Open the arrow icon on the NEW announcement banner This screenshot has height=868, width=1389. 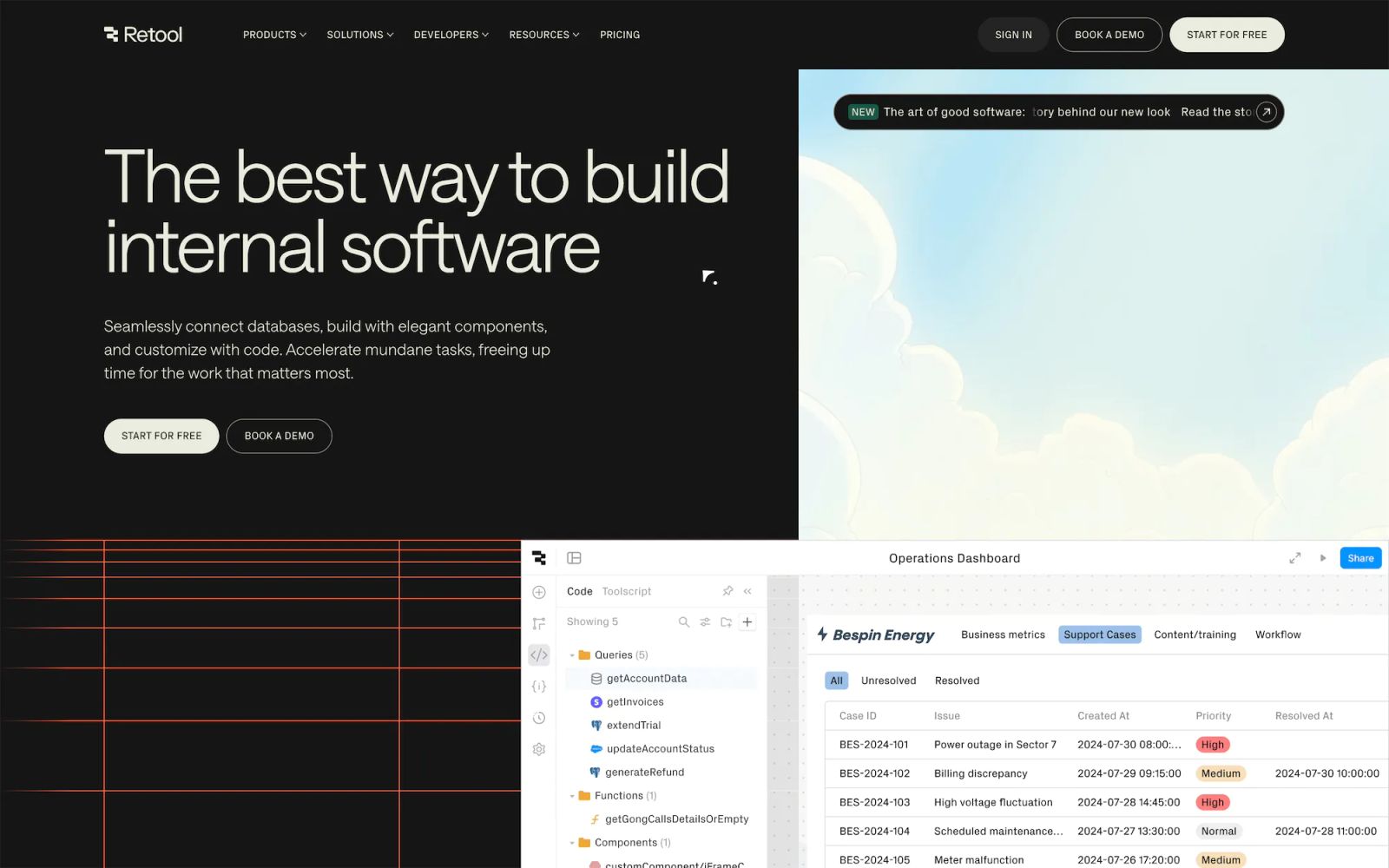pyautogui.click(x=1267, y=112)
